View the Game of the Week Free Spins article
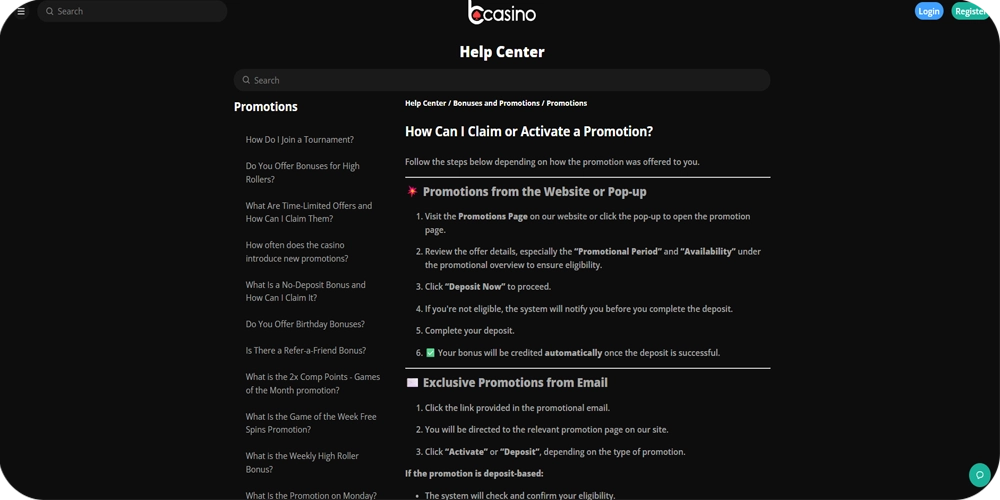 tap(311, 423)
